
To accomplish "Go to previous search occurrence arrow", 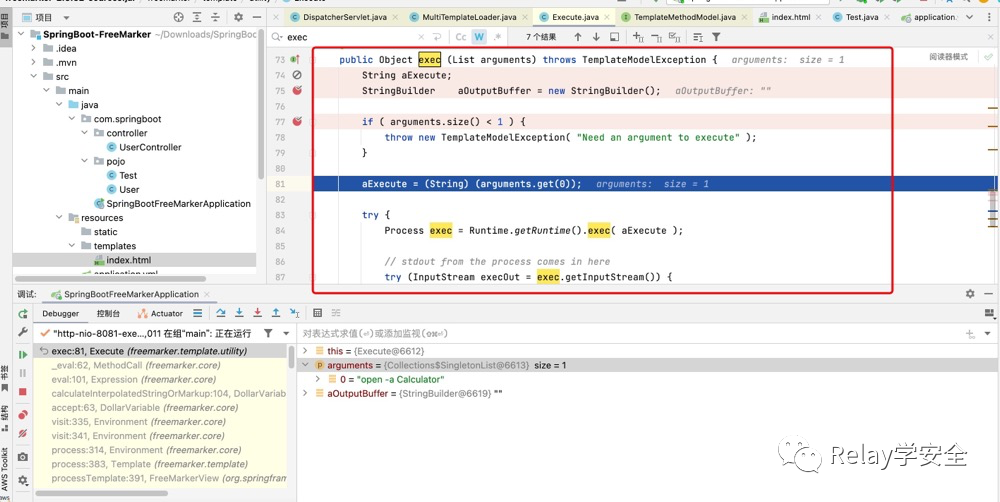I will click(x=578, y=37).
